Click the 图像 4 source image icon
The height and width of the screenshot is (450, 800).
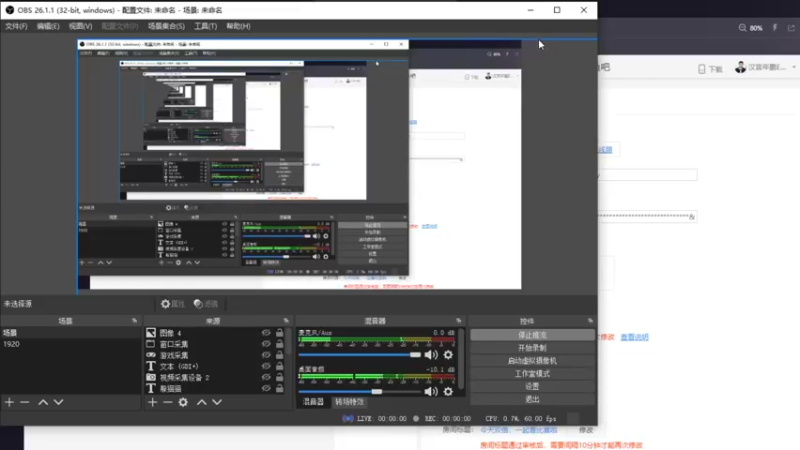tap(151, 333)
